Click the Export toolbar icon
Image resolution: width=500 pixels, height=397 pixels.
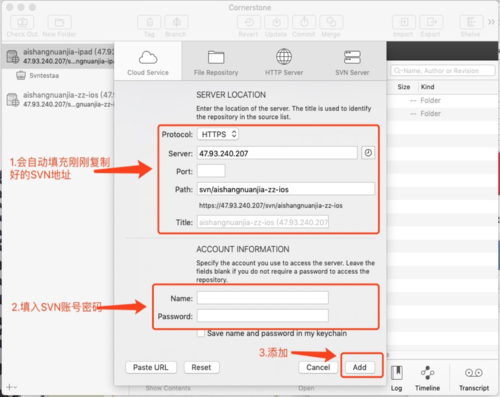431,22
